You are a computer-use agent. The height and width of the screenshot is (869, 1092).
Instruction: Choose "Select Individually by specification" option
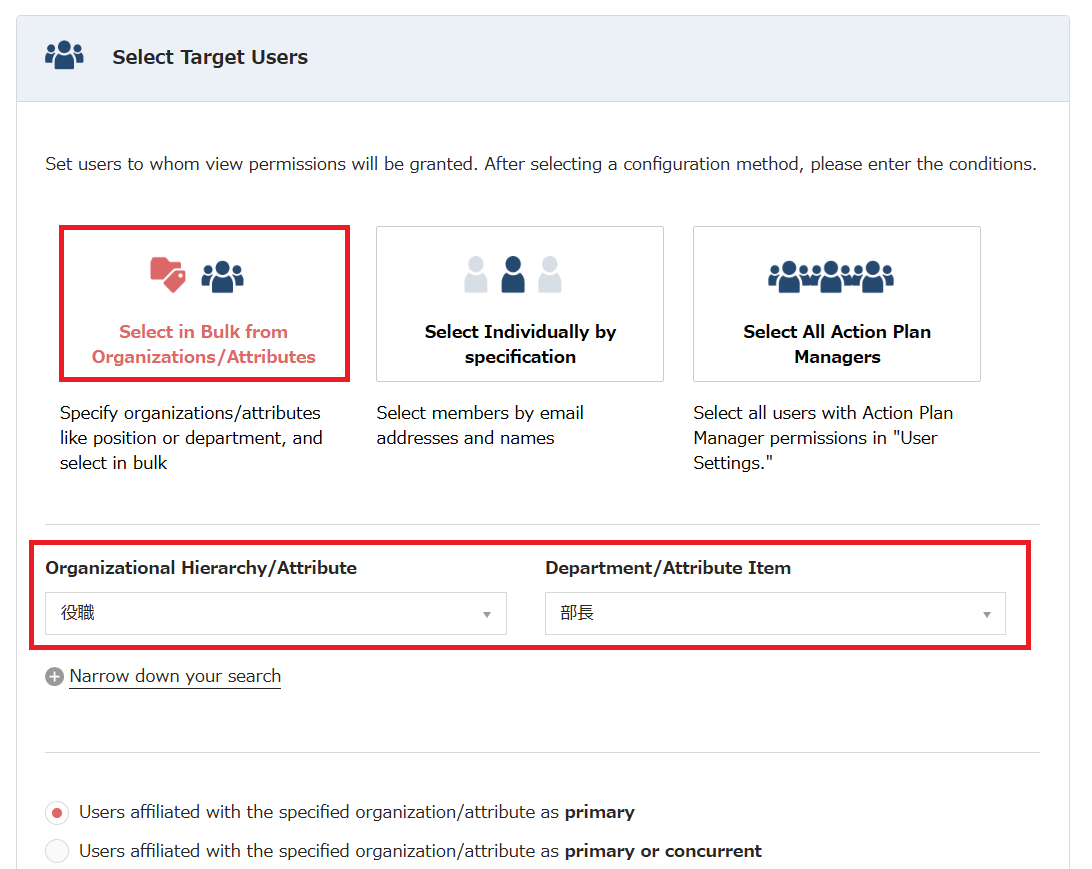coord(520,344)
